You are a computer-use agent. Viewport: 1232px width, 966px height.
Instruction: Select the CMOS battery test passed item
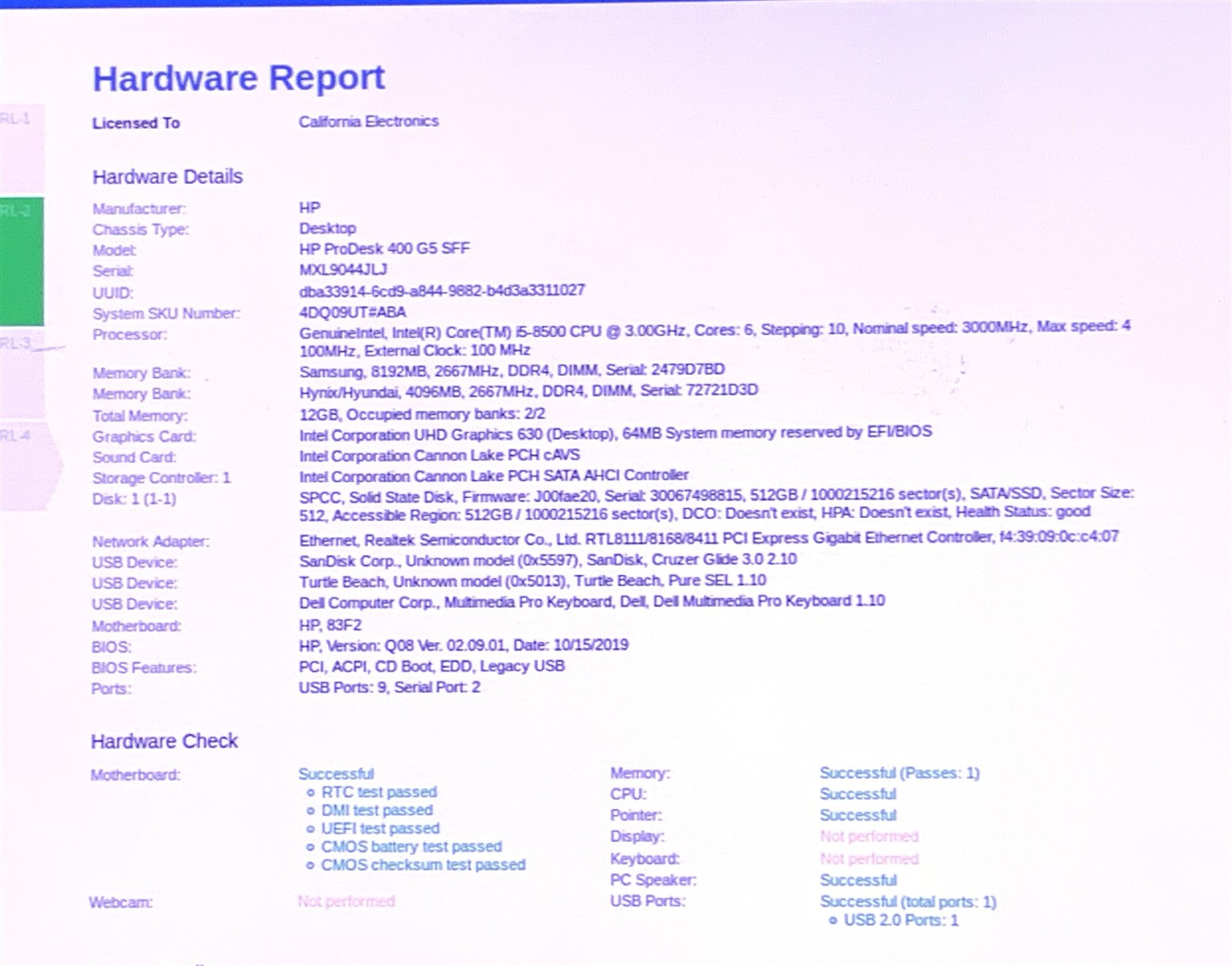pyautogui.click(x=410, y=847)
